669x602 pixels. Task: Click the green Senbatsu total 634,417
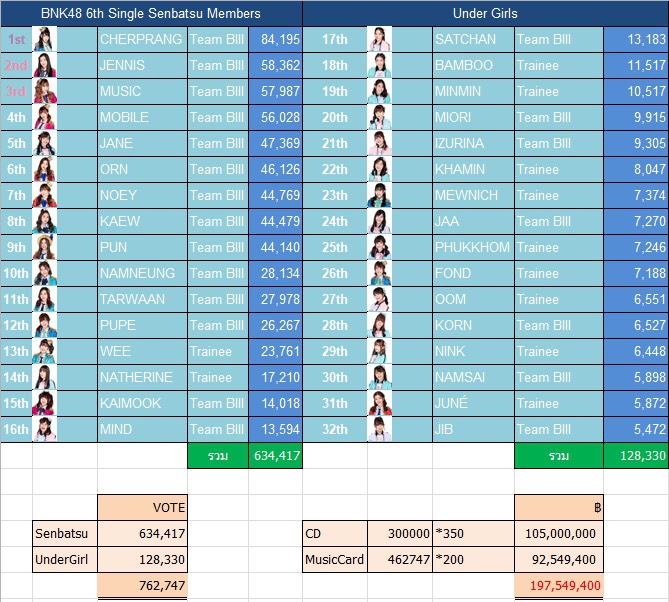(x=275, y=456)
